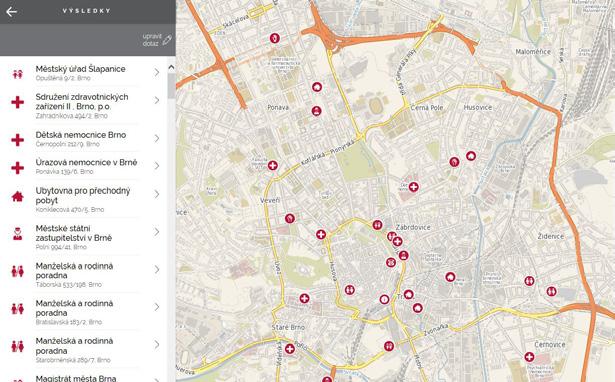Expand chevron for Sdružení zdravotnických zařízení II
615x382 pixels.
[x=156, y=100]
